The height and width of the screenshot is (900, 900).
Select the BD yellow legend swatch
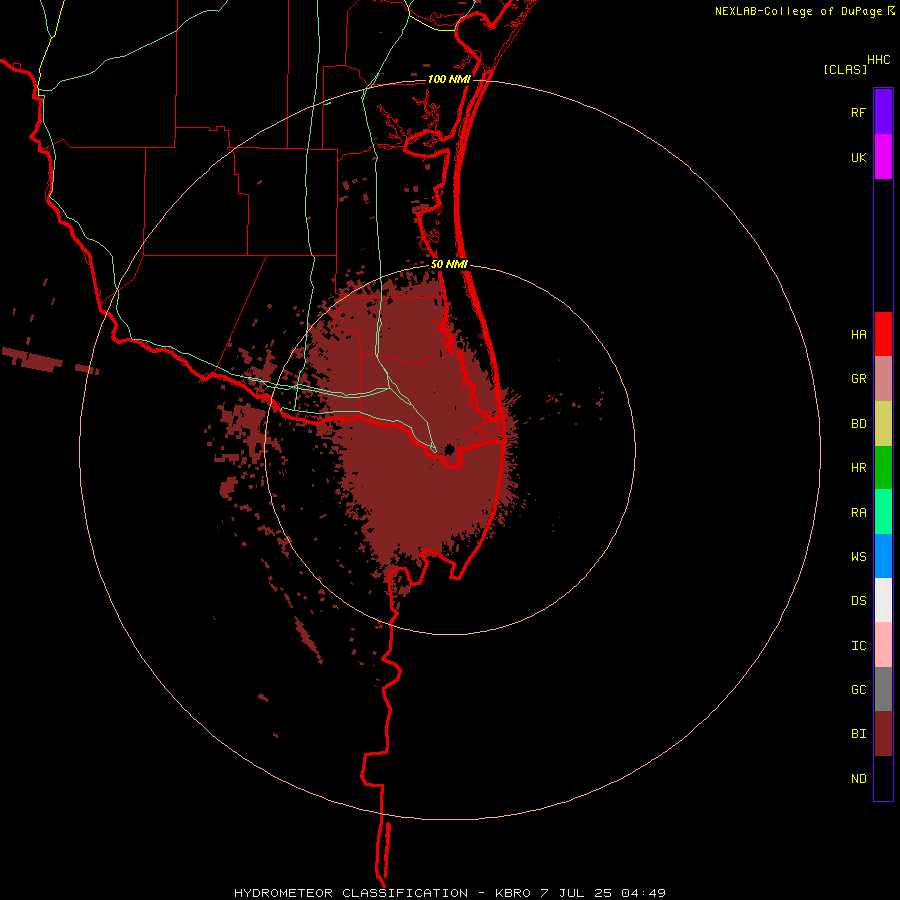pos(883,424)
